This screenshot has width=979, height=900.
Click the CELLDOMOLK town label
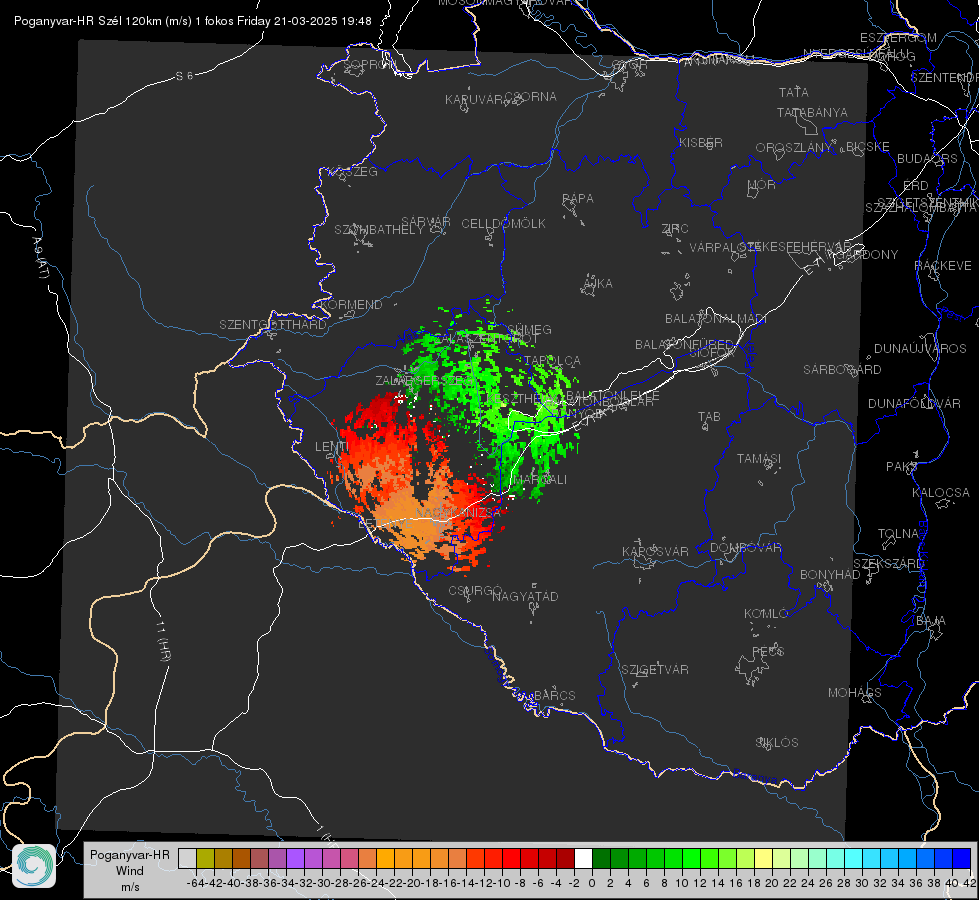503,224
